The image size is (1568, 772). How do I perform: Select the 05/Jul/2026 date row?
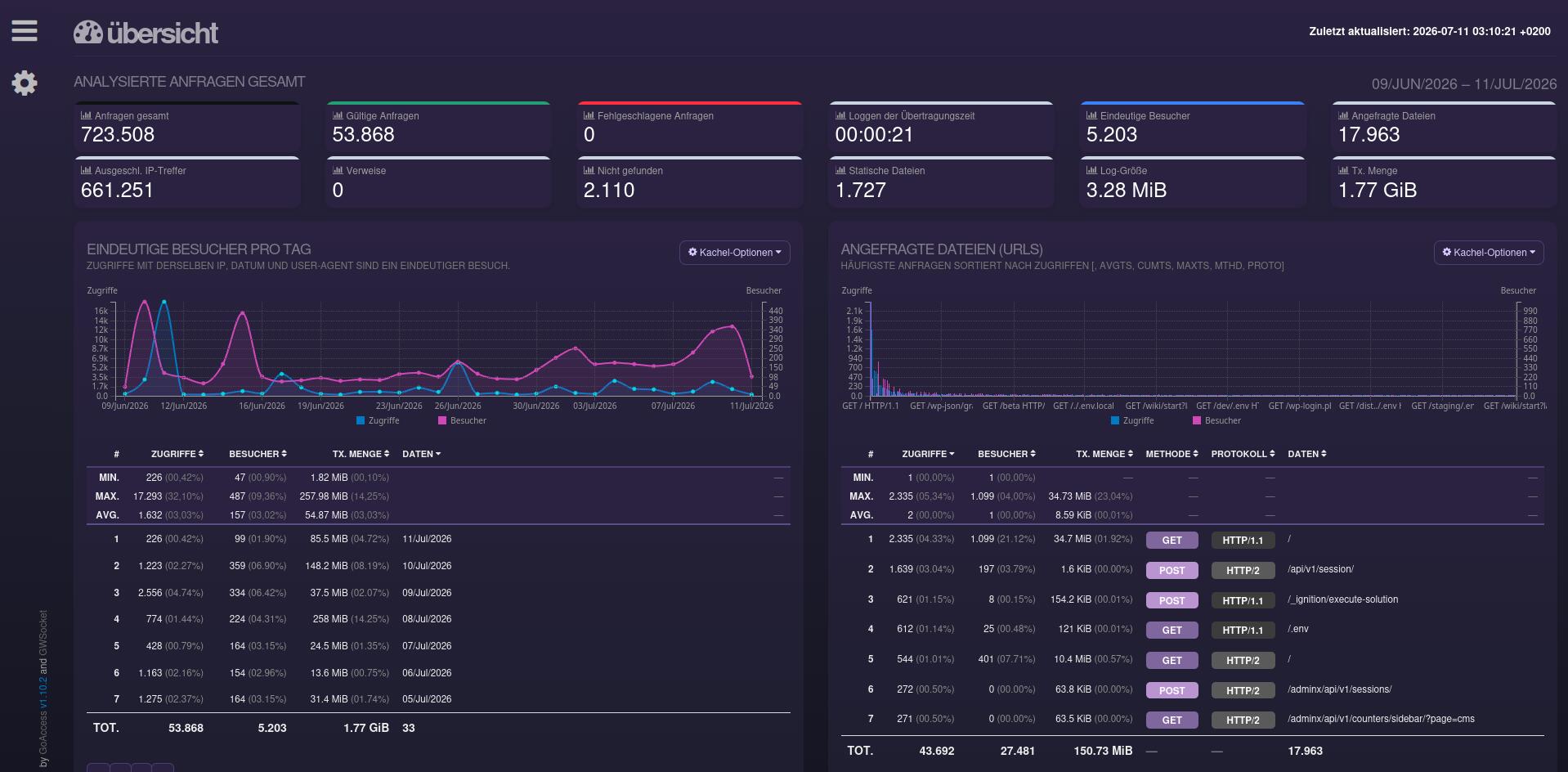click(x=438, y=699)
